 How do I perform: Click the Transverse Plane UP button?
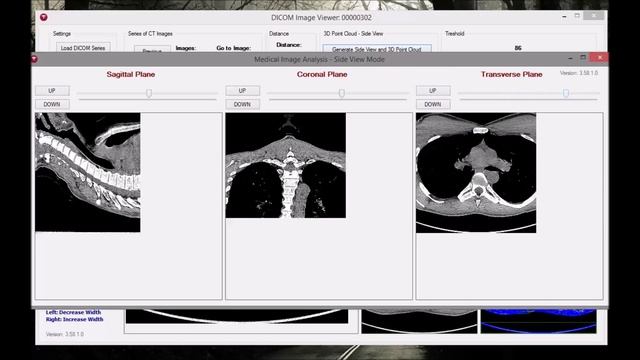[433, 91]
